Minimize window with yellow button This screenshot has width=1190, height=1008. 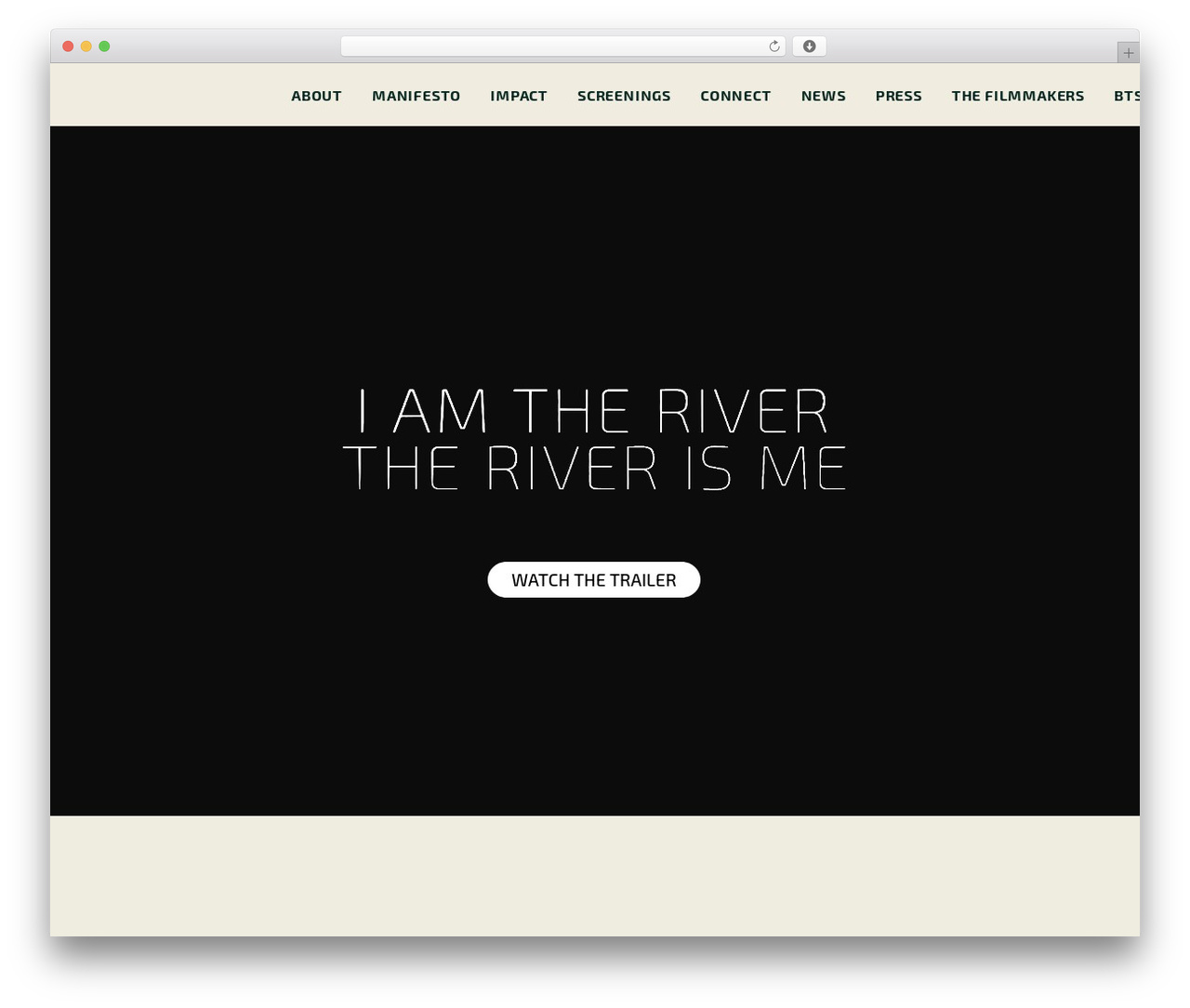[86, 46]
